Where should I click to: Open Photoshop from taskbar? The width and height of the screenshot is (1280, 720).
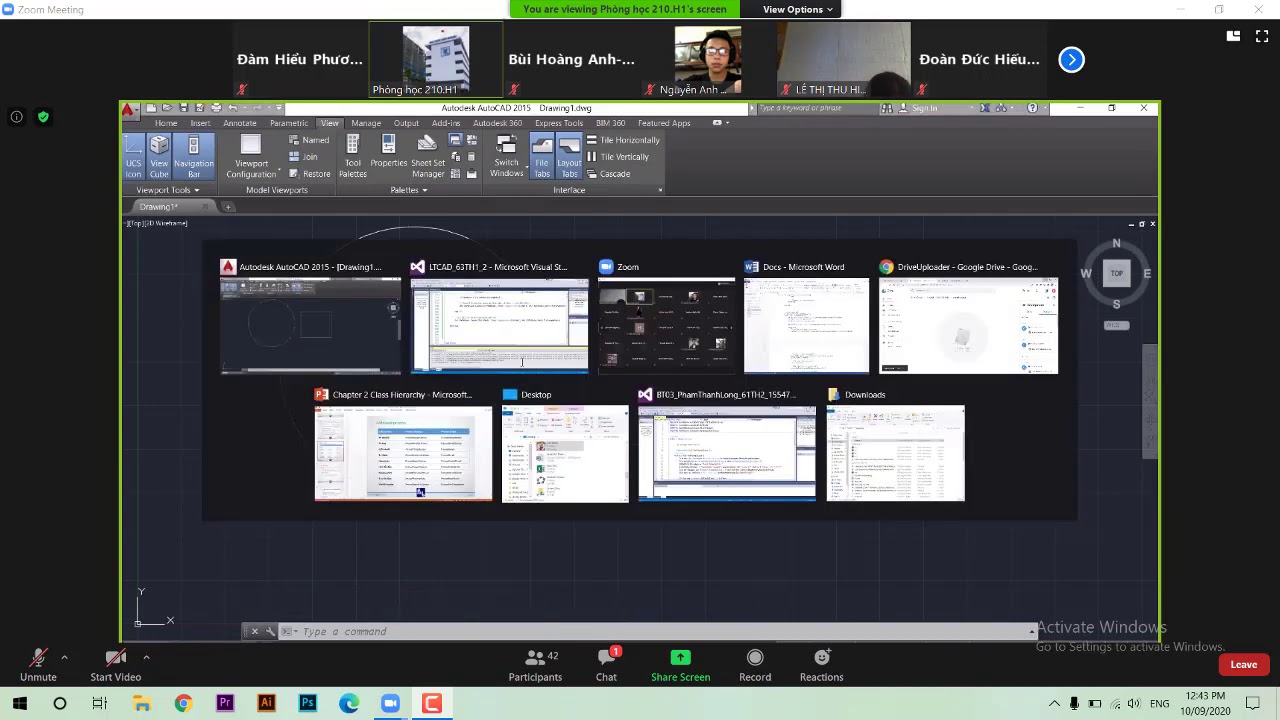coord(307,703)
